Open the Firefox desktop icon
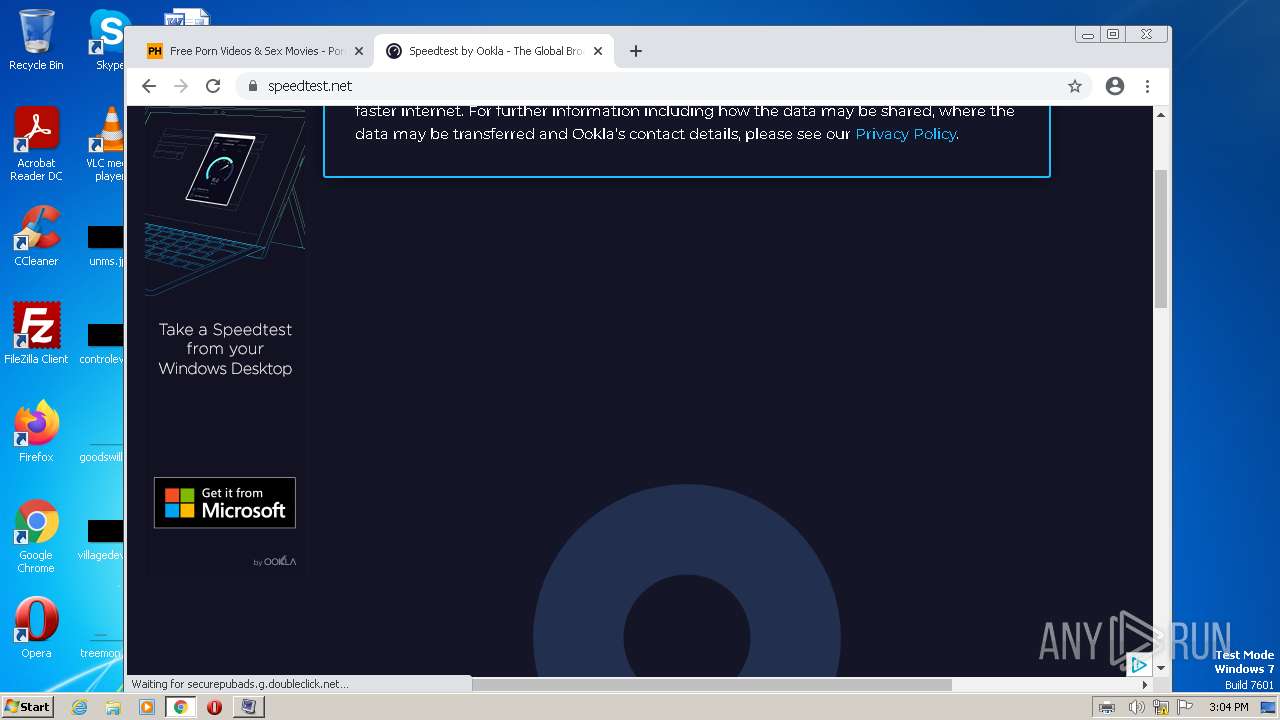The image size is (1280, 720). (x=36, y=432)
